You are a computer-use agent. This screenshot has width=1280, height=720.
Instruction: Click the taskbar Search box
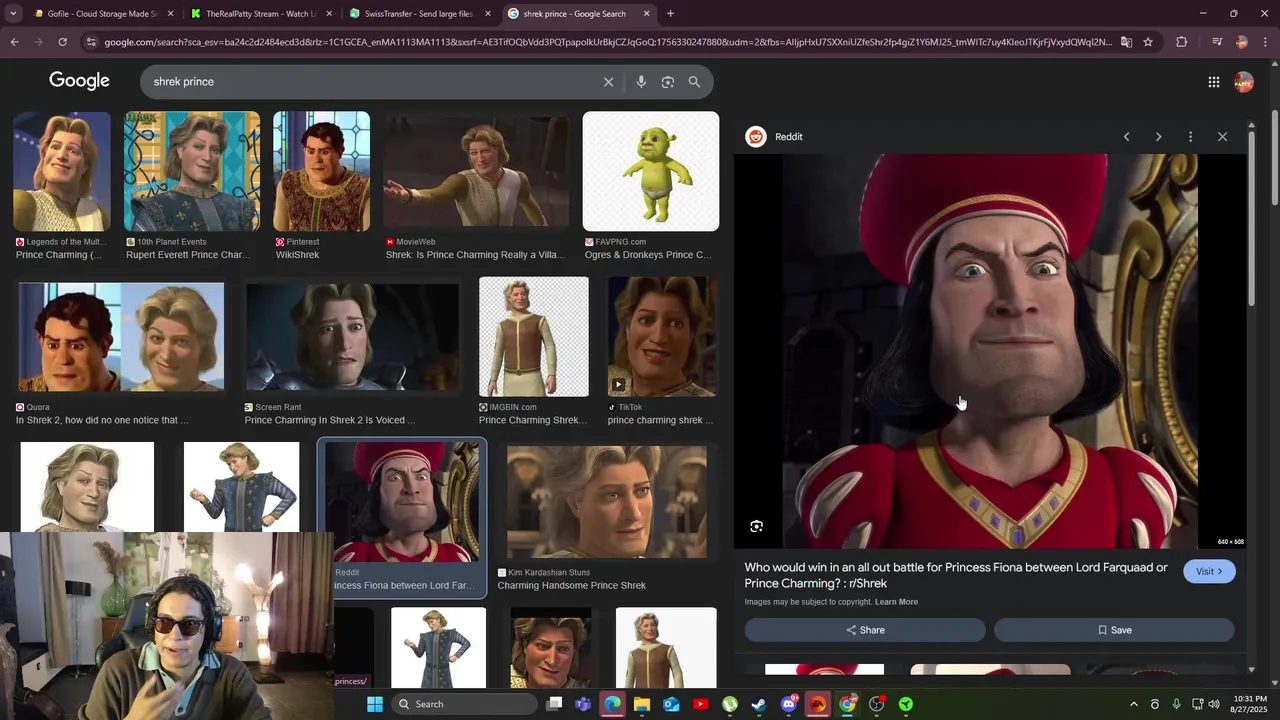[464, 704]
